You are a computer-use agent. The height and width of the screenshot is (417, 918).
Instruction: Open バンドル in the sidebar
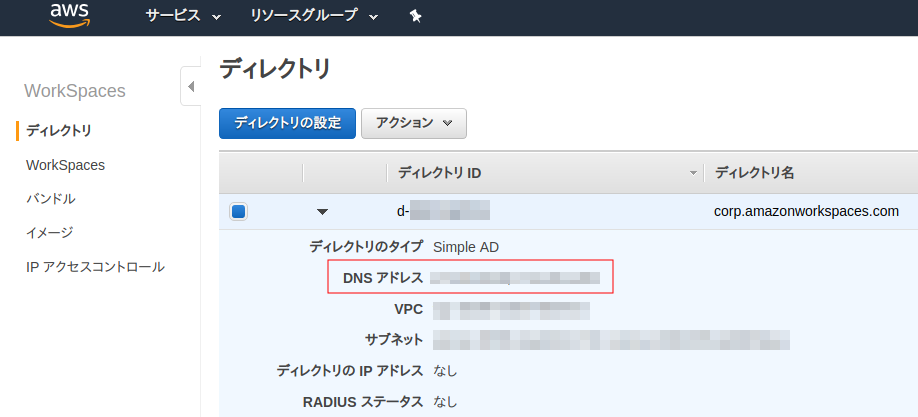[51, 199]
